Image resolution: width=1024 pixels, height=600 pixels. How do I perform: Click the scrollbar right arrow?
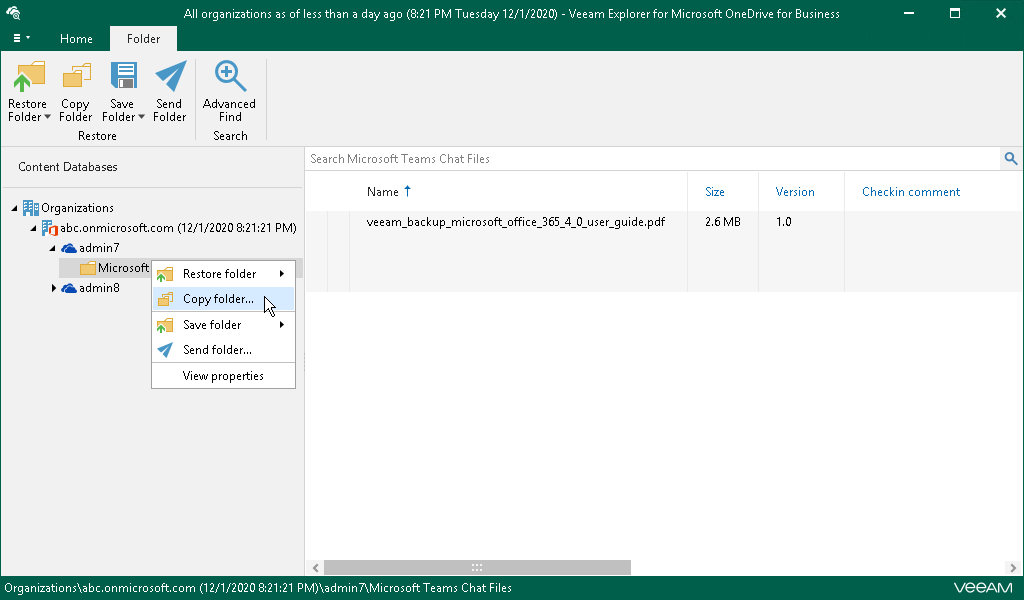[x=1013, y=567]
